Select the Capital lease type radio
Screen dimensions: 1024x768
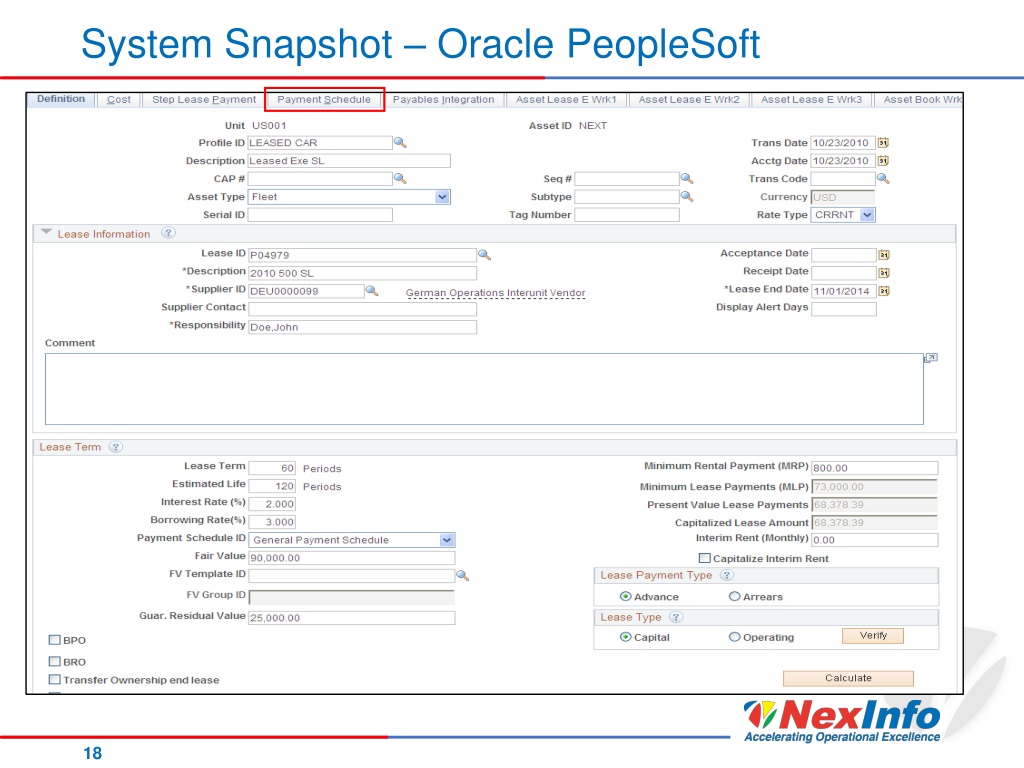(x=626, y=637)
